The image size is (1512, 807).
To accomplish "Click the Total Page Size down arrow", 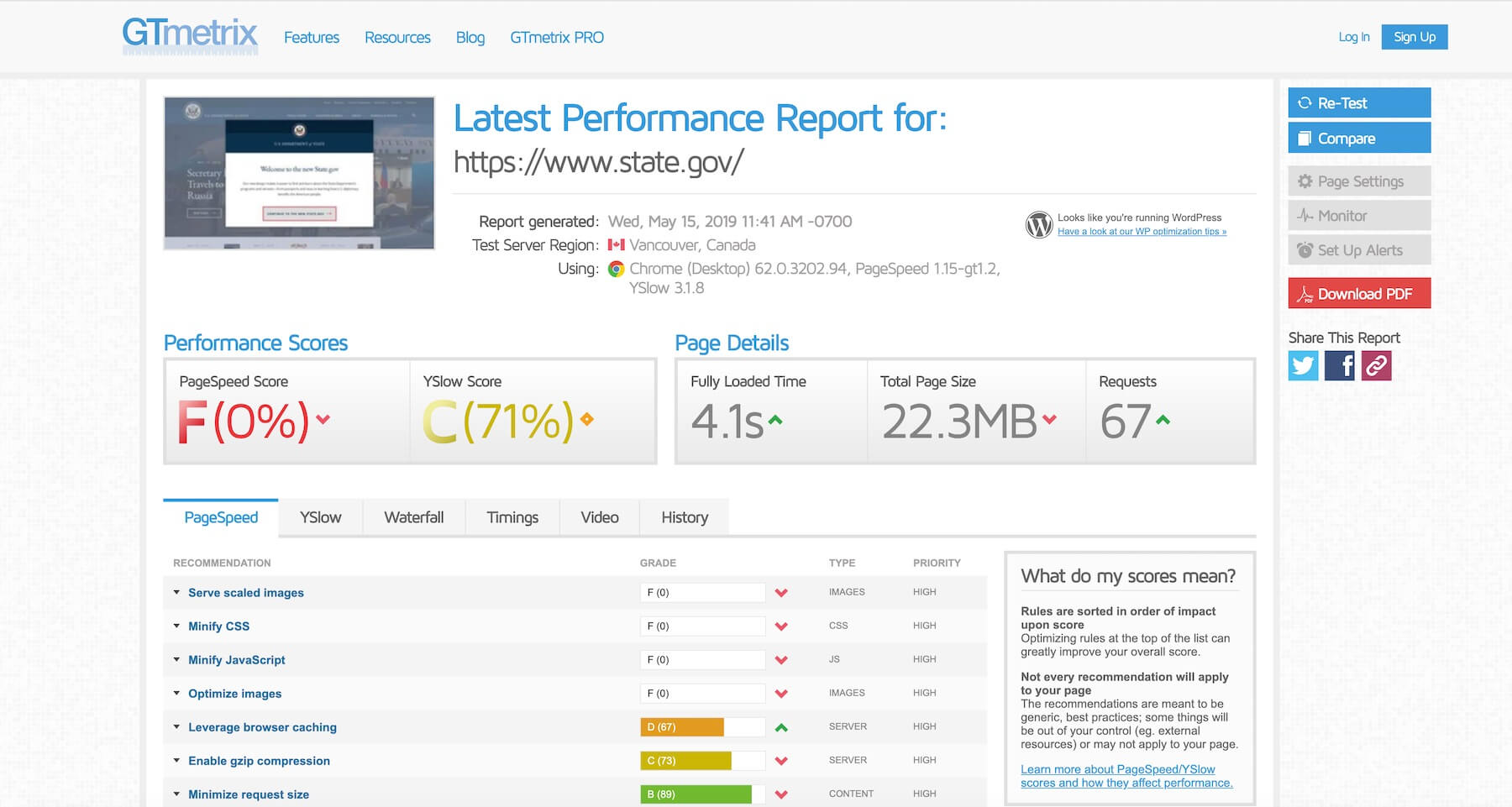I will 1049,419.
